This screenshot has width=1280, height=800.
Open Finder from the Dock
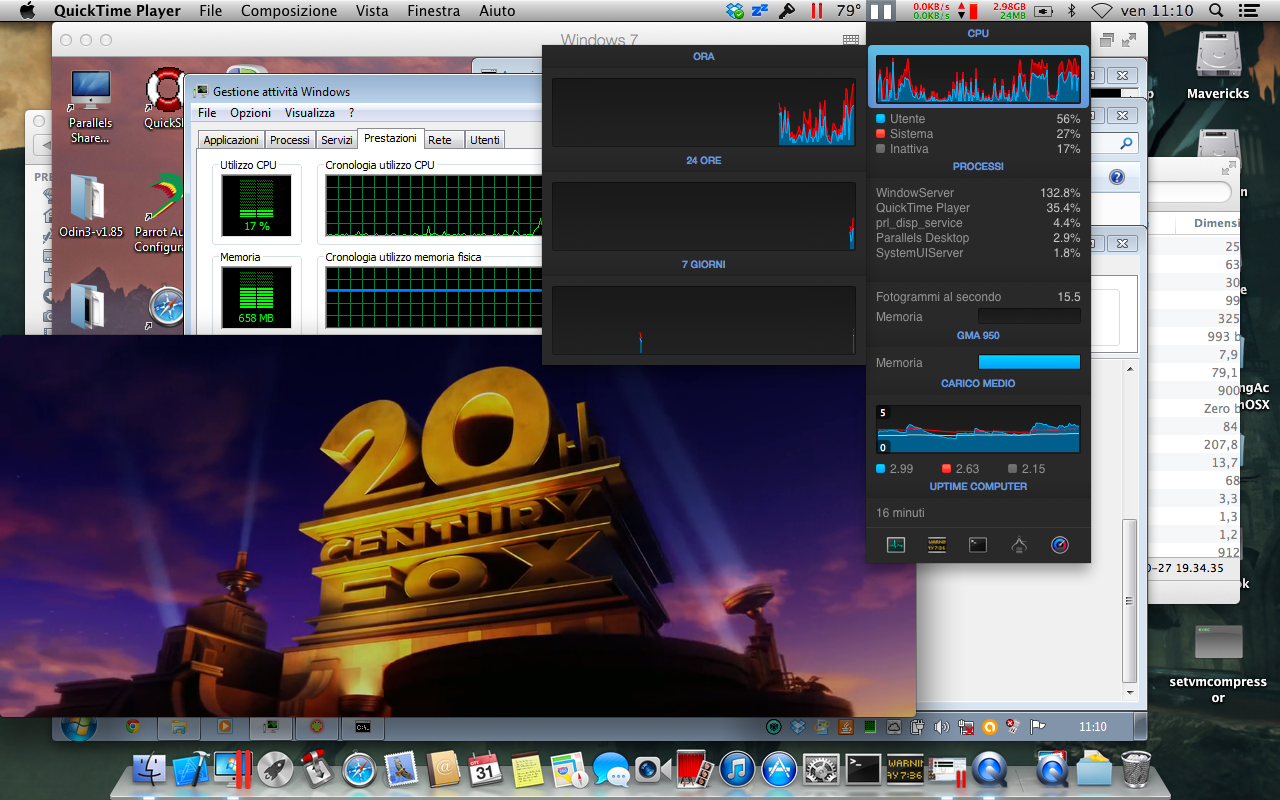pos(149,768)
